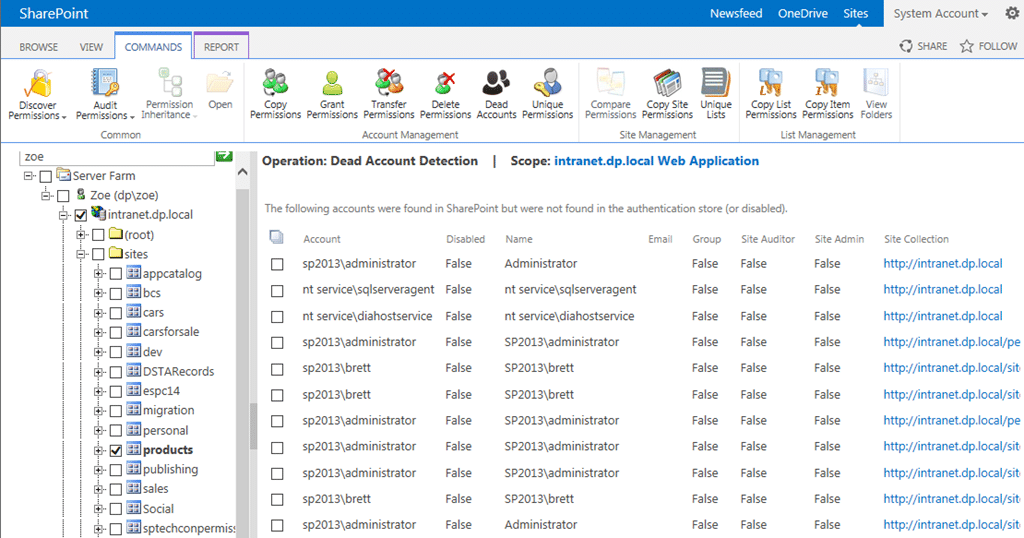Switch to the BROWSE ribbon tab
The image size is (1024, 538).
click(x=39, y=47)
